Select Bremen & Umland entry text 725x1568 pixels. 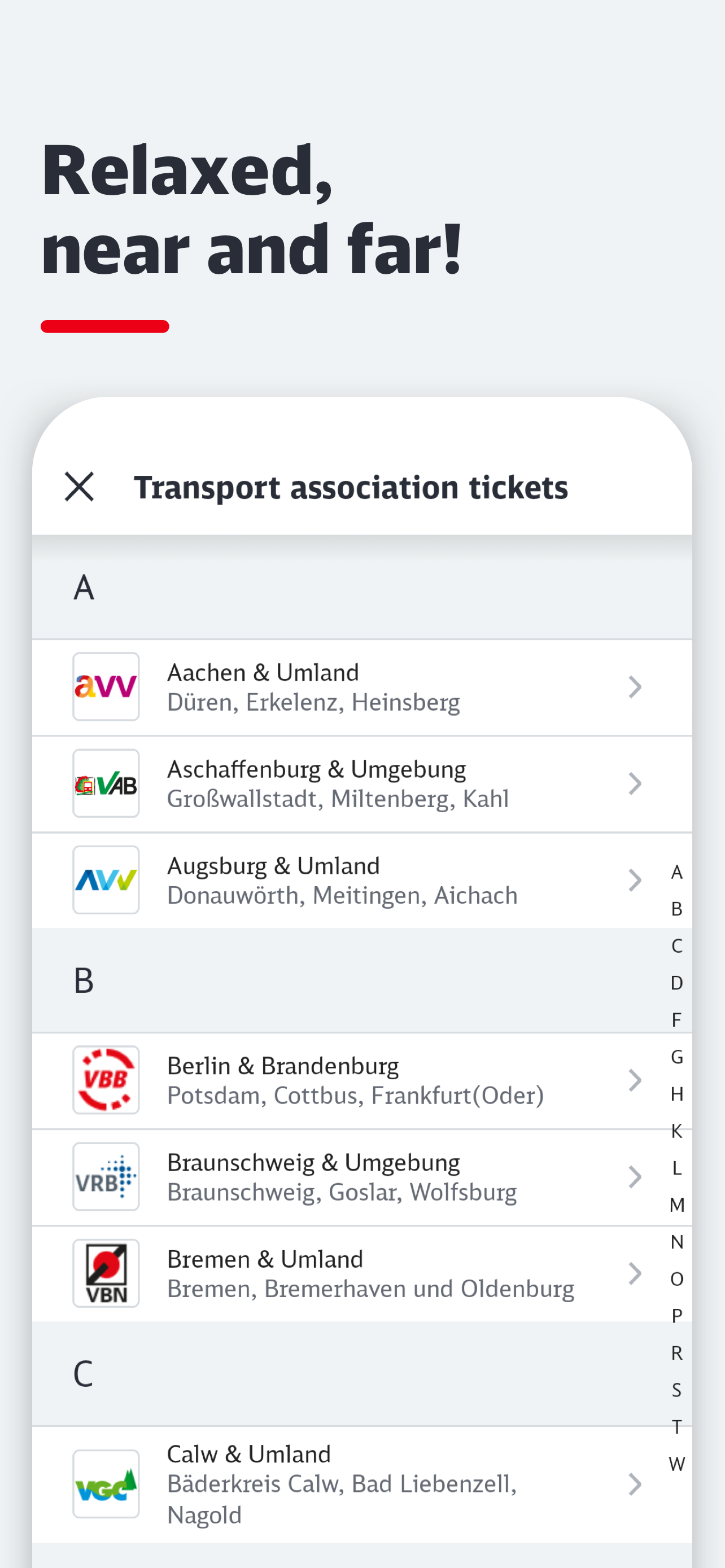coord(369,1273)
